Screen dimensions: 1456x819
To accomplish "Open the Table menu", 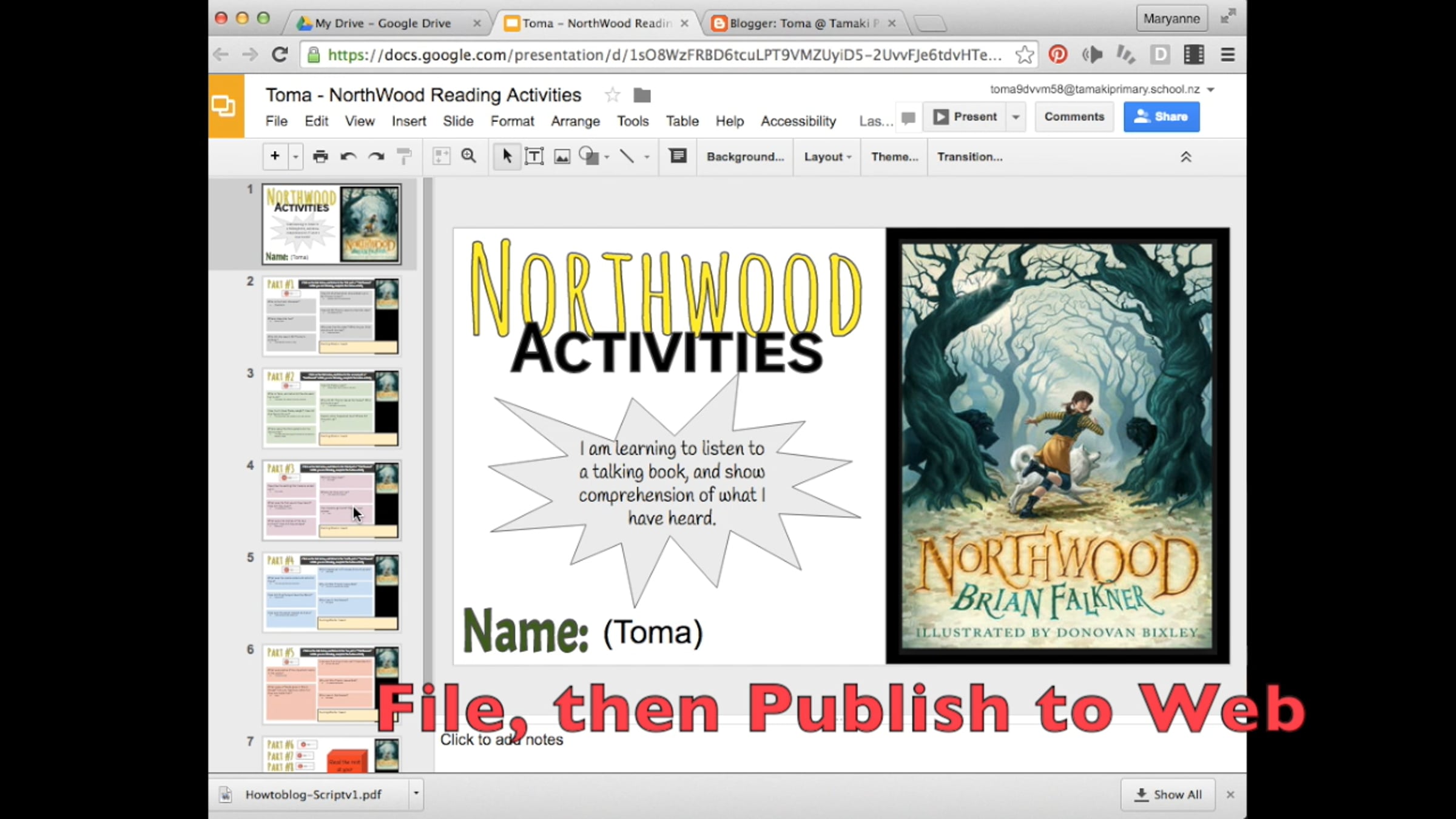I will [x=682, y=121].
